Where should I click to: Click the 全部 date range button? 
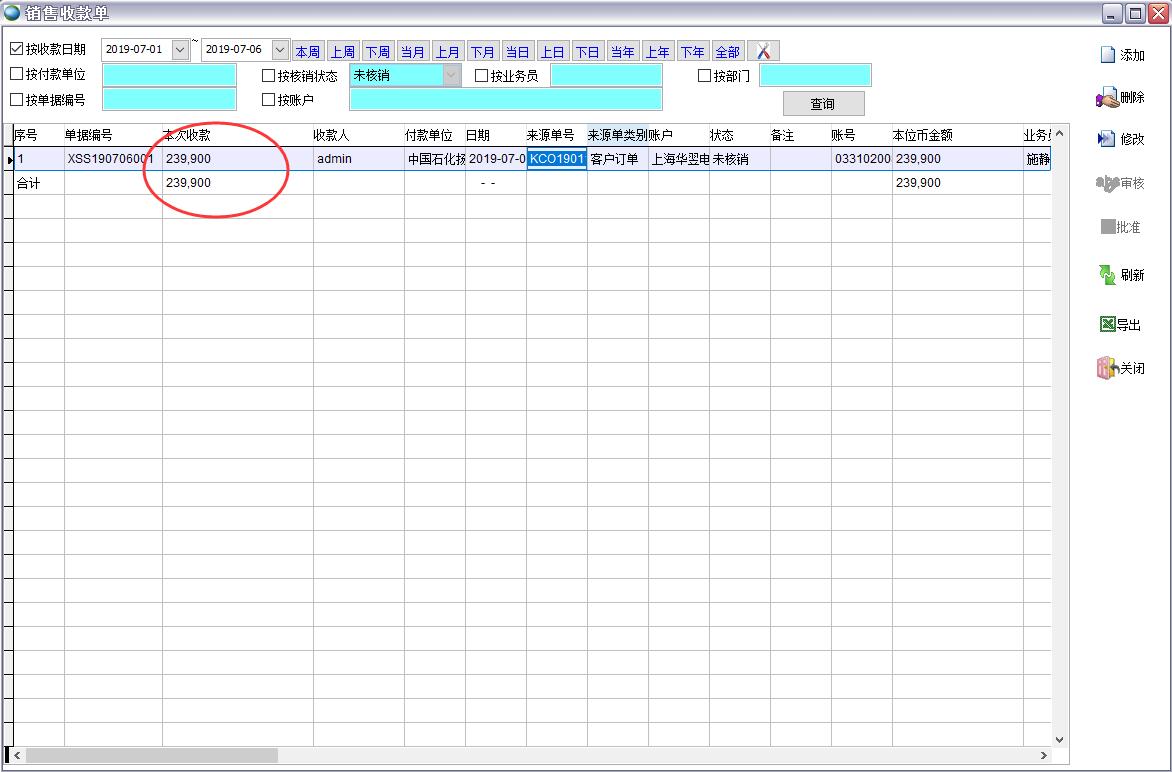click(x=727, y=52)
